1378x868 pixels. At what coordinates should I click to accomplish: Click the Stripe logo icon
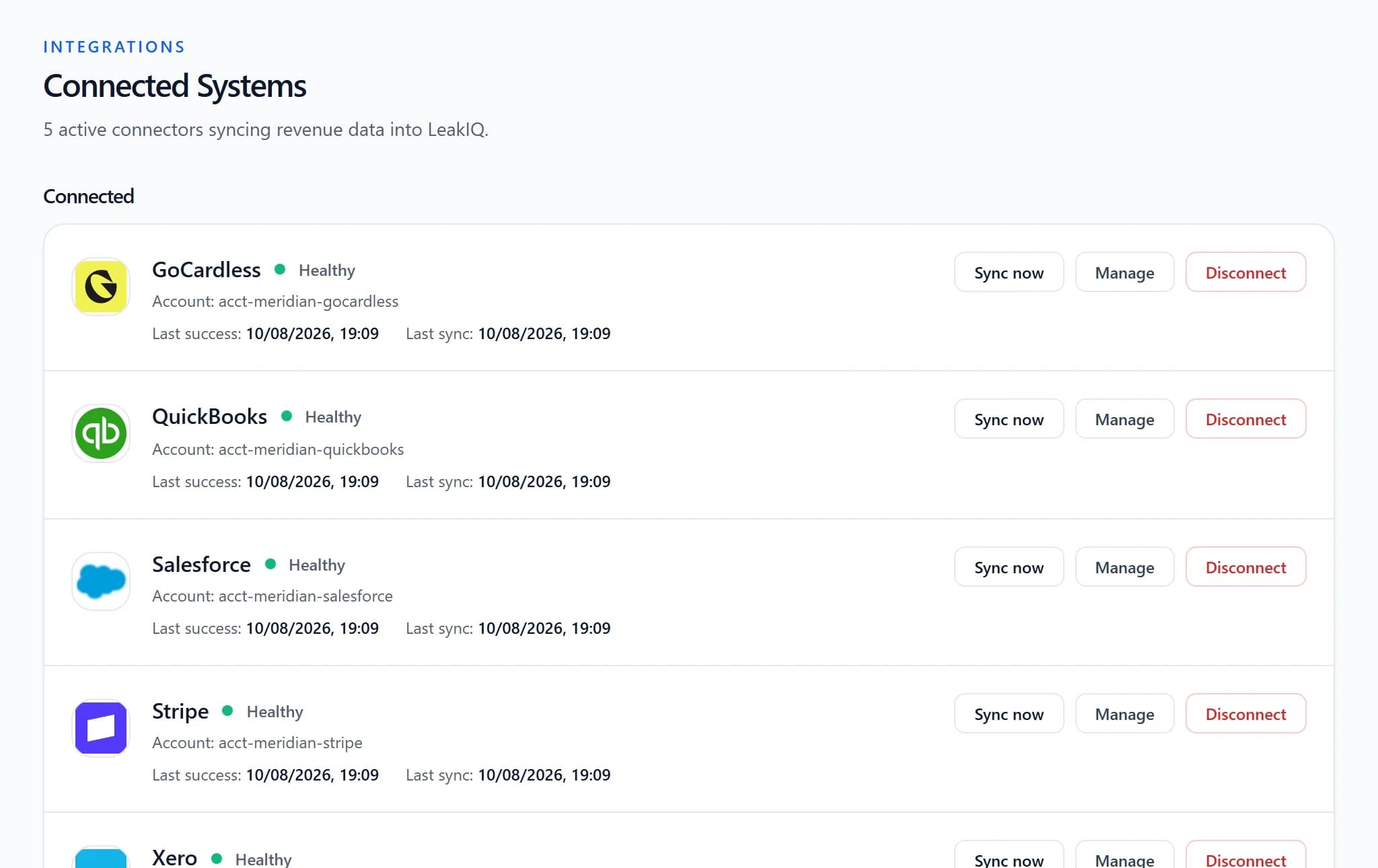click(x=101, y=728)
